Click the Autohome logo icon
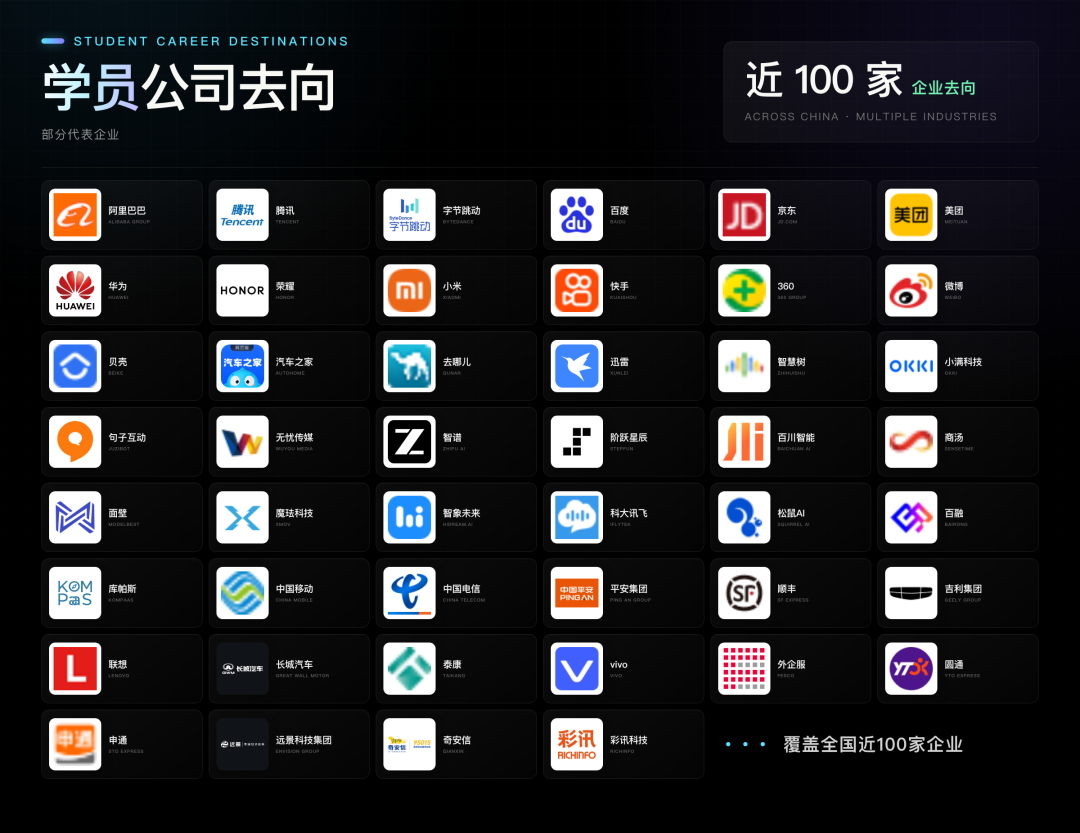 (x=242, y=366)
